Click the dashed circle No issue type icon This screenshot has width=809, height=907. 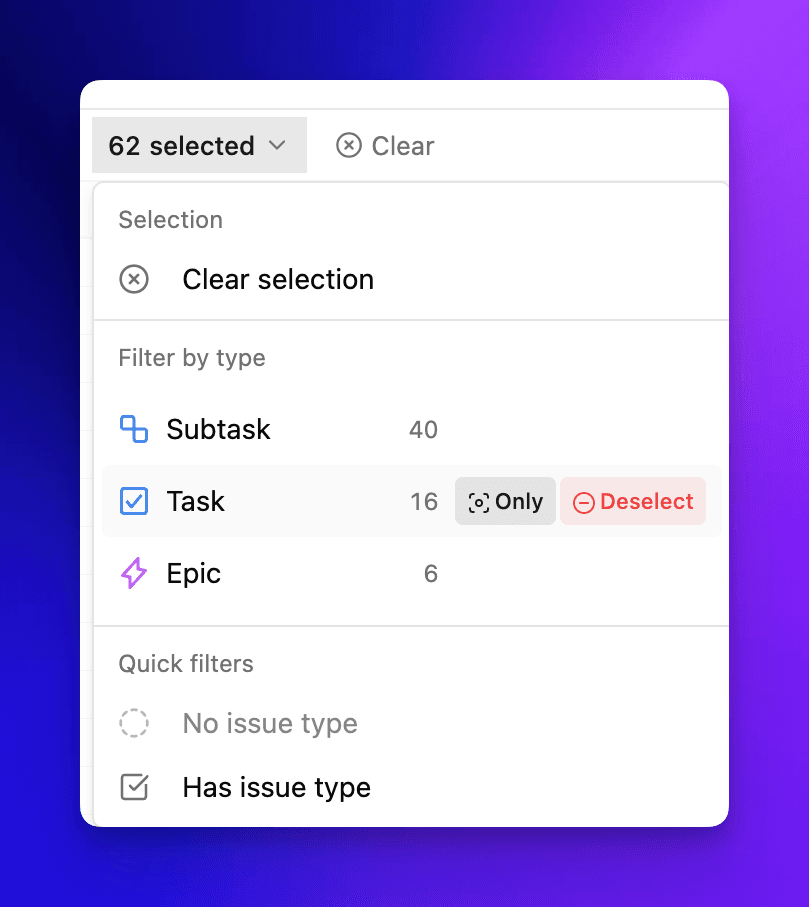click(134, 723)
